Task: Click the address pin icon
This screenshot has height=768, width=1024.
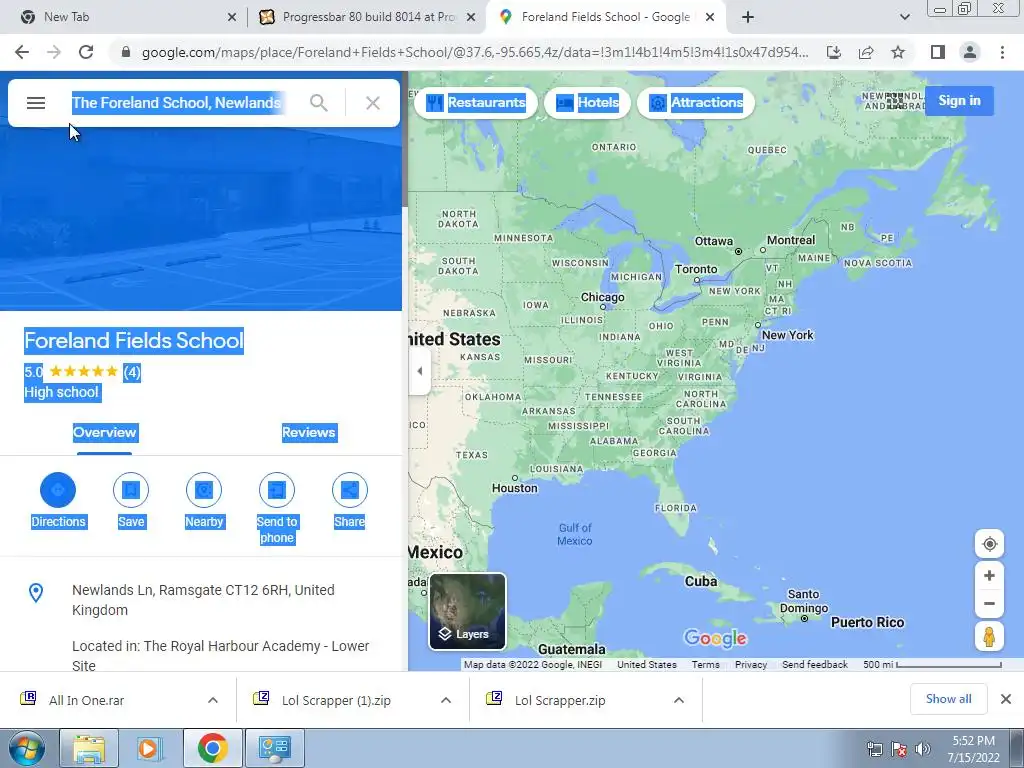Action: tap(36, 592)
